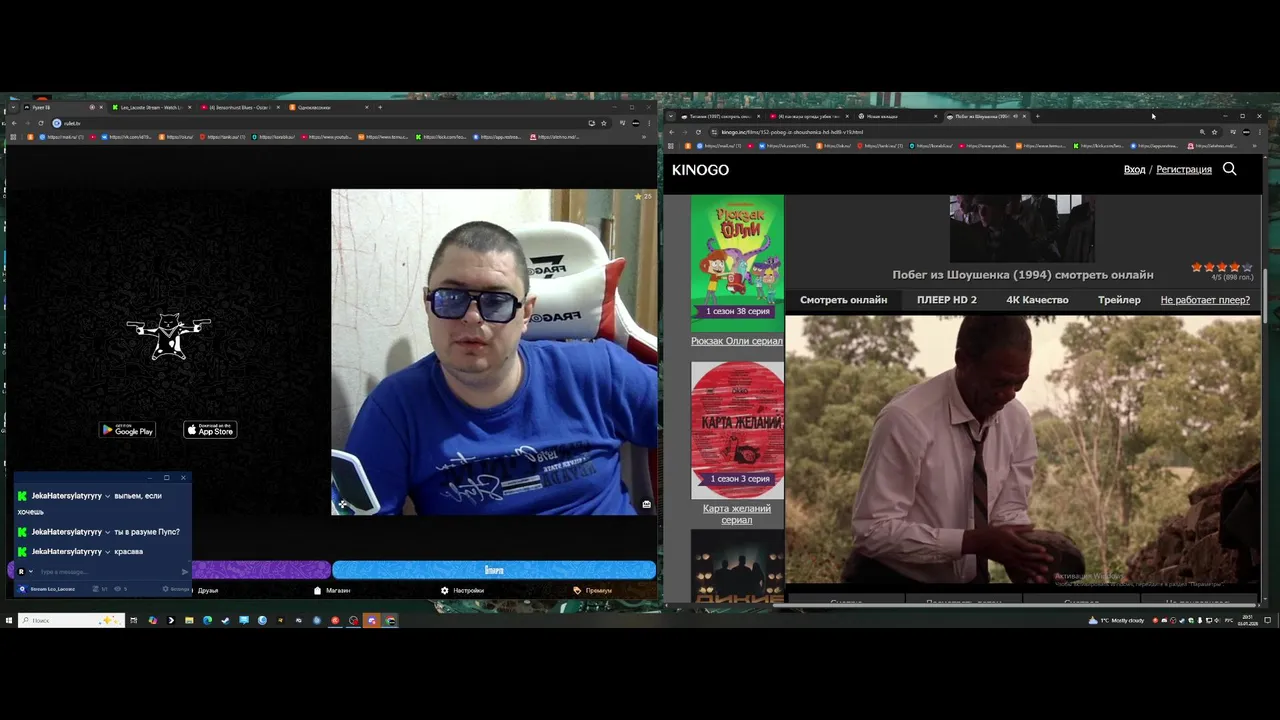1280x720 pixels.
Task: Open new tab in right browser
Action: pyautogui.click(x=1037, y=116)
